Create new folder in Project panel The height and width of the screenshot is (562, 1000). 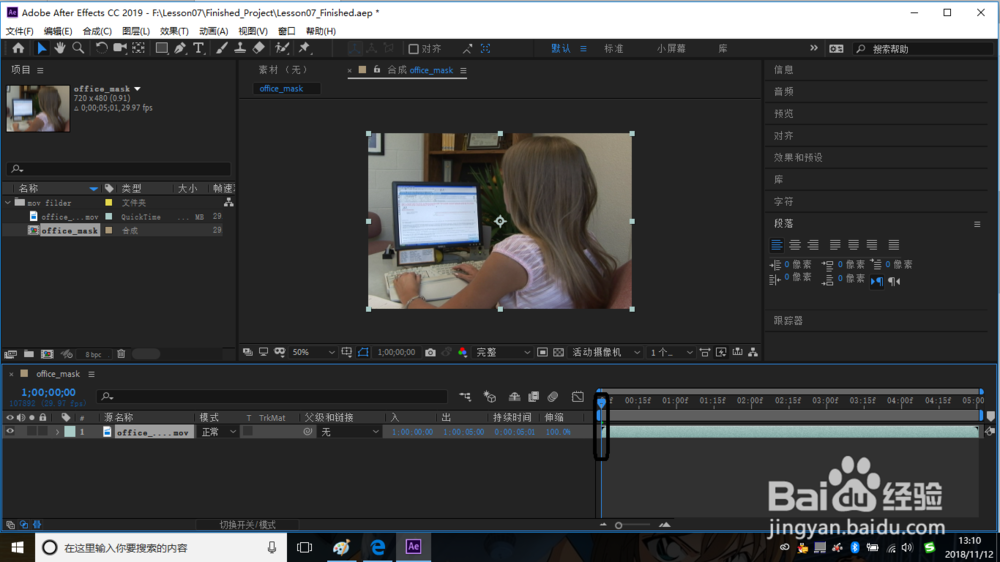29,354
